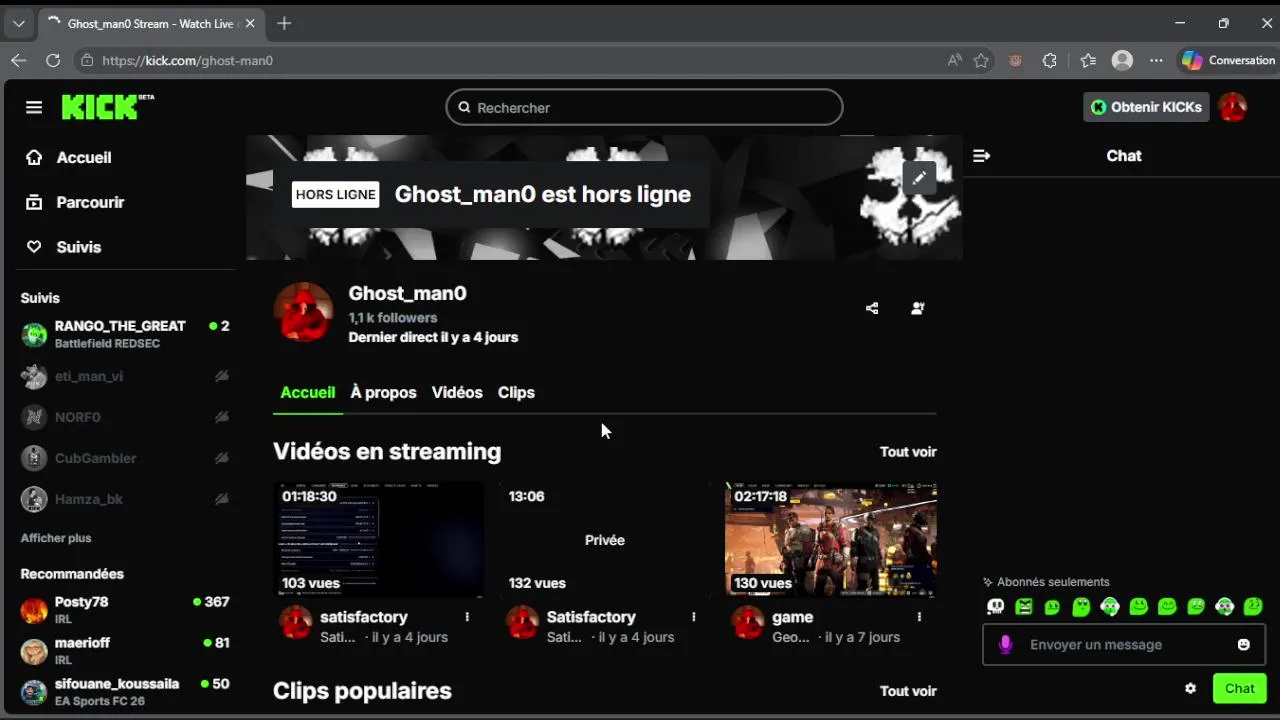Open the 01:18:30 satisfactory video thumbnail
Screen dimensions: 1280x720
(379, 539)
